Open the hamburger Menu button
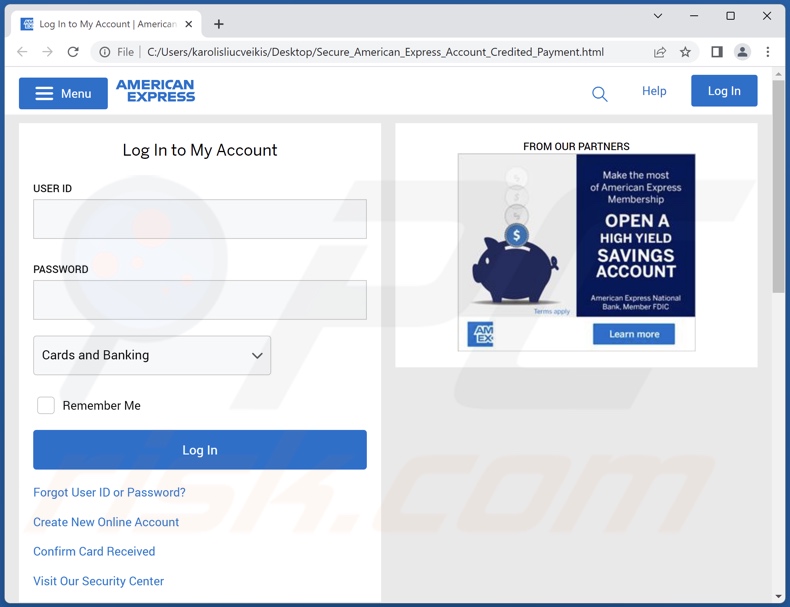This screenshot has height=607, width=790. (x=63, y=93)
